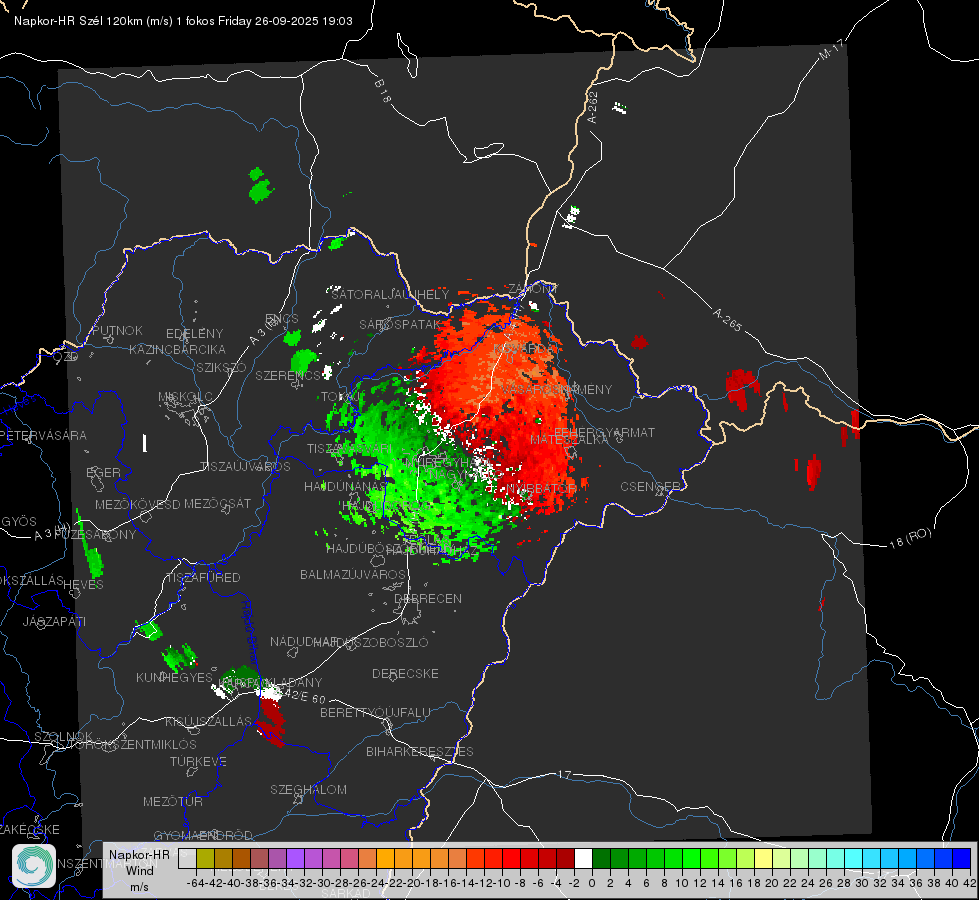
Task: Click the NYÍRBÁTOR label
Action: coord(541,488)
